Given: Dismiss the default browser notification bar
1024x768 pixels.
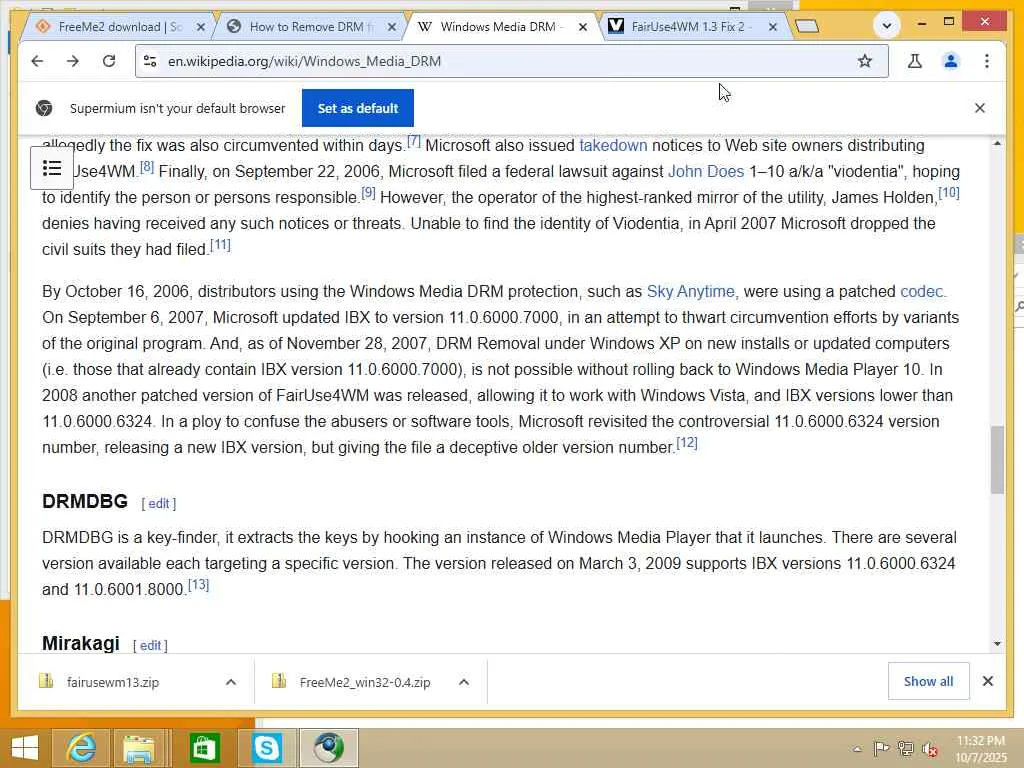Looking at the screenshot, I should click(980, 108).
